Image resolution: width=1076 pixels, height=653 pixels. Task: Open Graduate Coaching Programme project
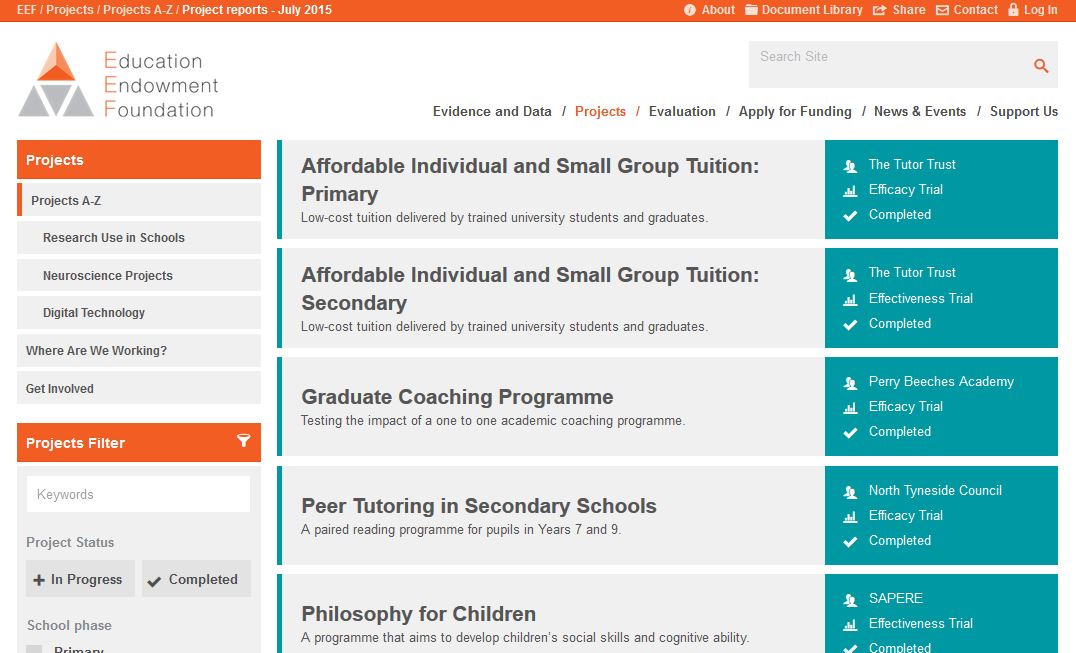pos(457,397)
